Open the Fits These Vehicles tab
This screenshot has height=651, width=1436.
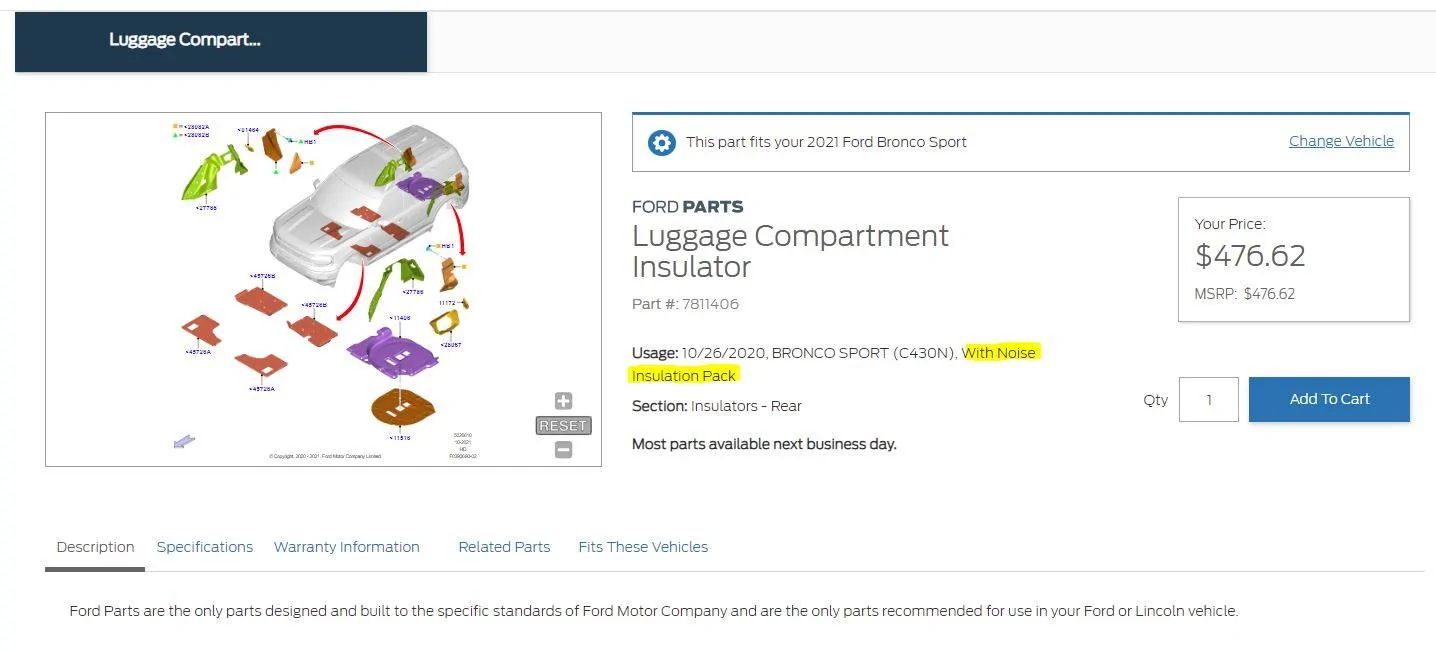(x=643, y=547)
